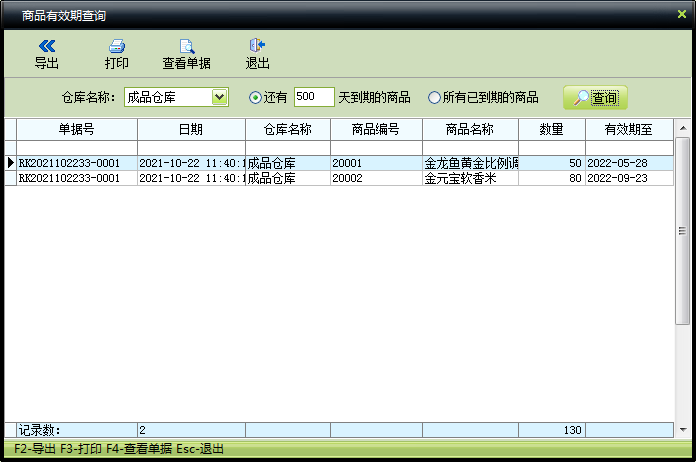
Task: Click the row indicator arrow of first row
Action: click(11, 163)
